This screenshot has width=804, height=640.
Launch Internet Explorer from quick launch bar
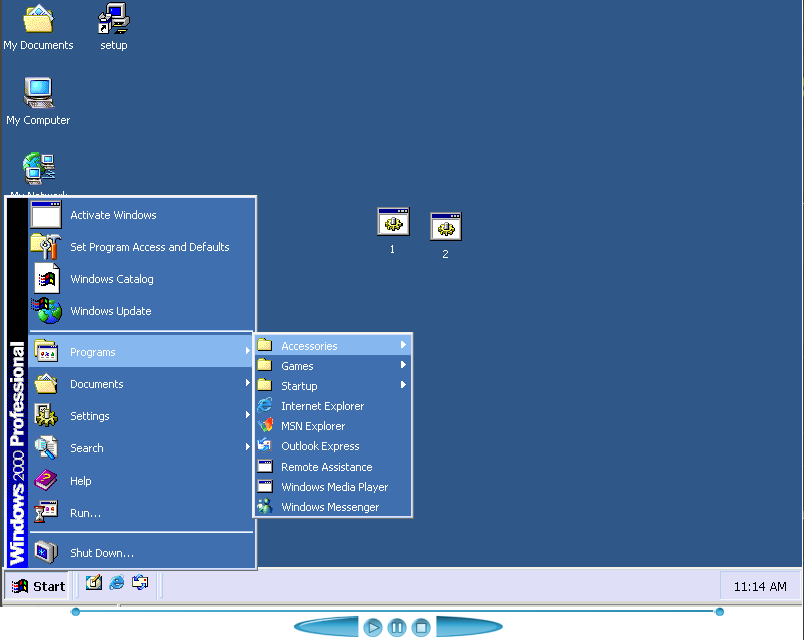click(x=117, y=583)
